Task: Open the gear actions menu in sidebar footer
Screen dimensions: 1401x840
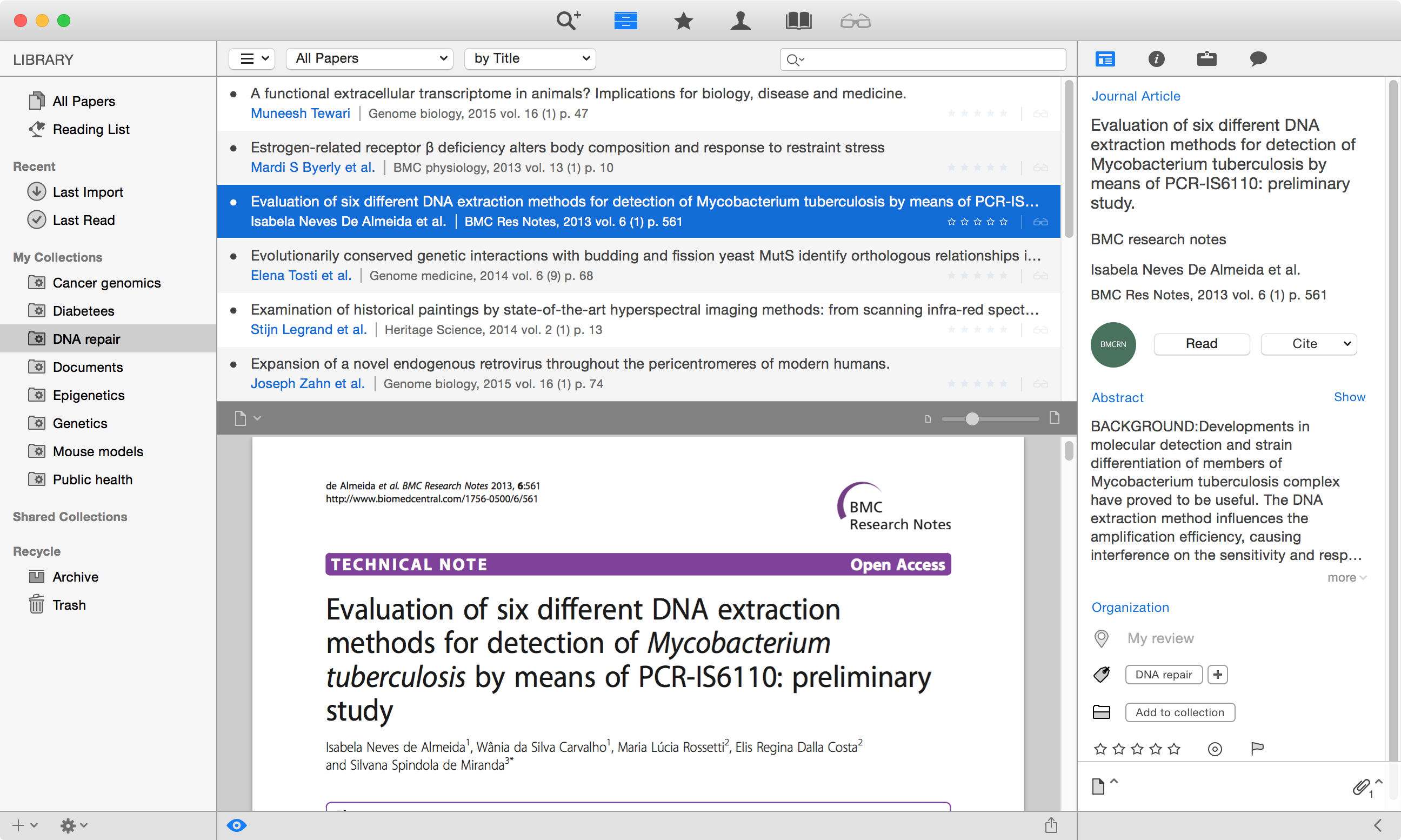Action: pos(74,825)
